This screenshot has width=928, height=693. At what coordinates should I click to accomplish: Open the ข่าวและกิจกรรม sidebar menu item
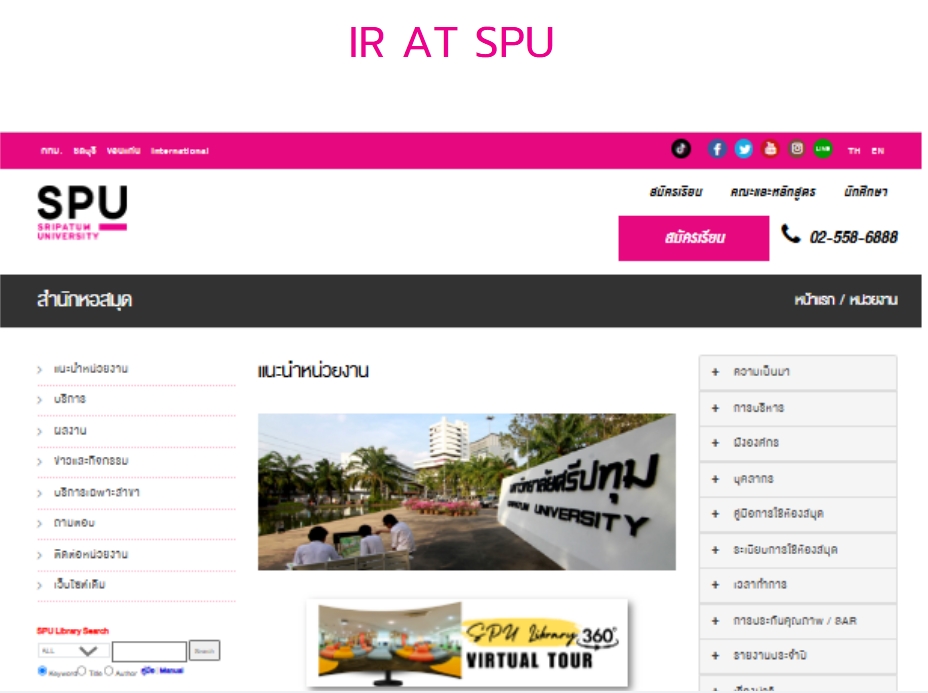(x=91, y=460)
